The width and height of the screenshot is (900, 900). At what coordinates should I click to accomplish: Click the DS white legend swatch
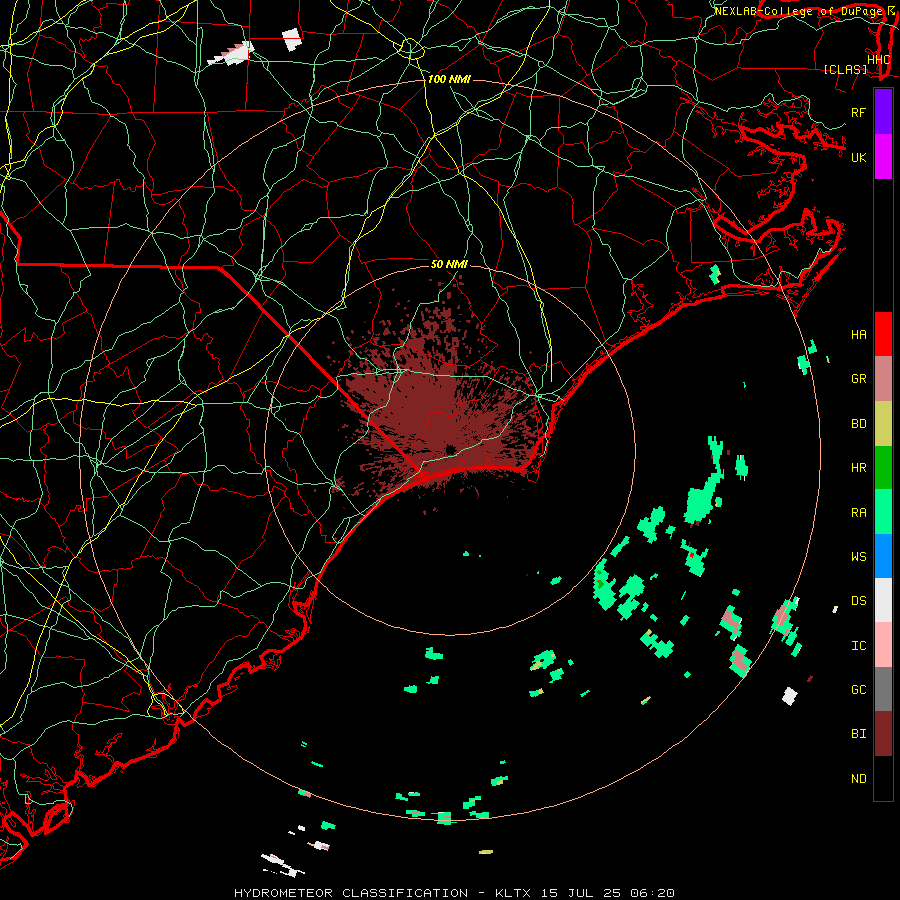click(x=883, y=600)
